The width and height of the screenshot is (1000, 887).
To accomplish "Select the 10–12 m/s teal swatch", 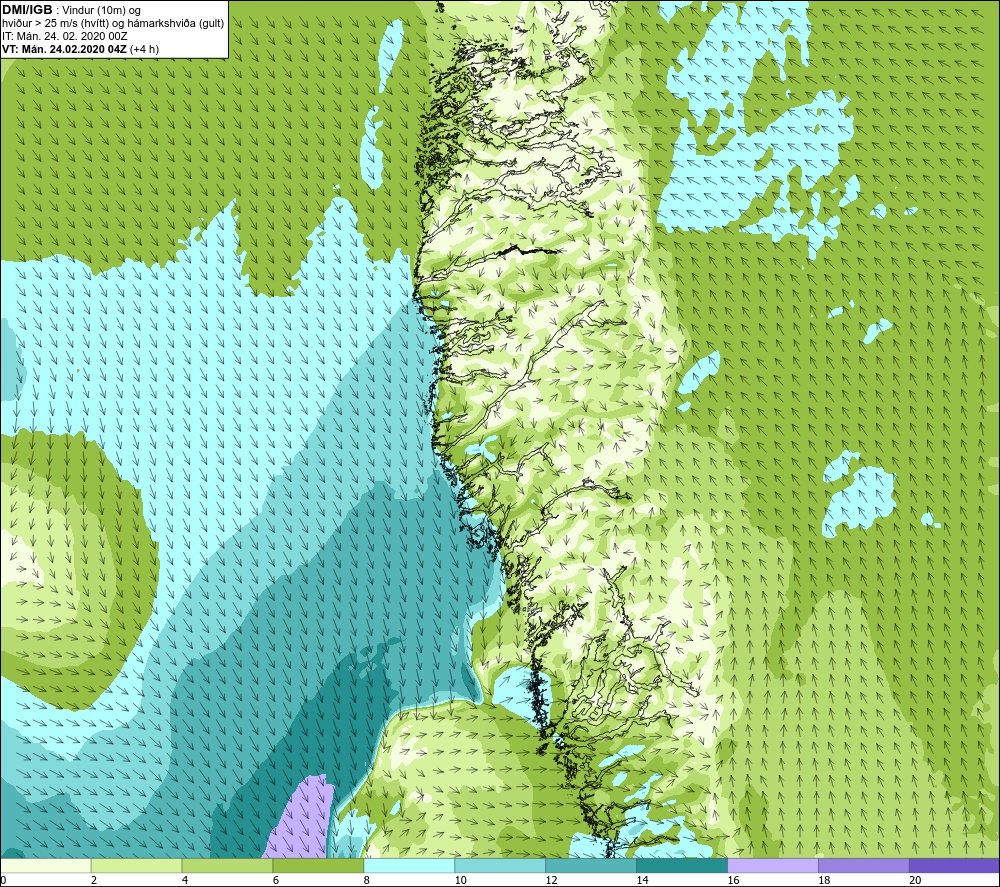I will (500, 865).
